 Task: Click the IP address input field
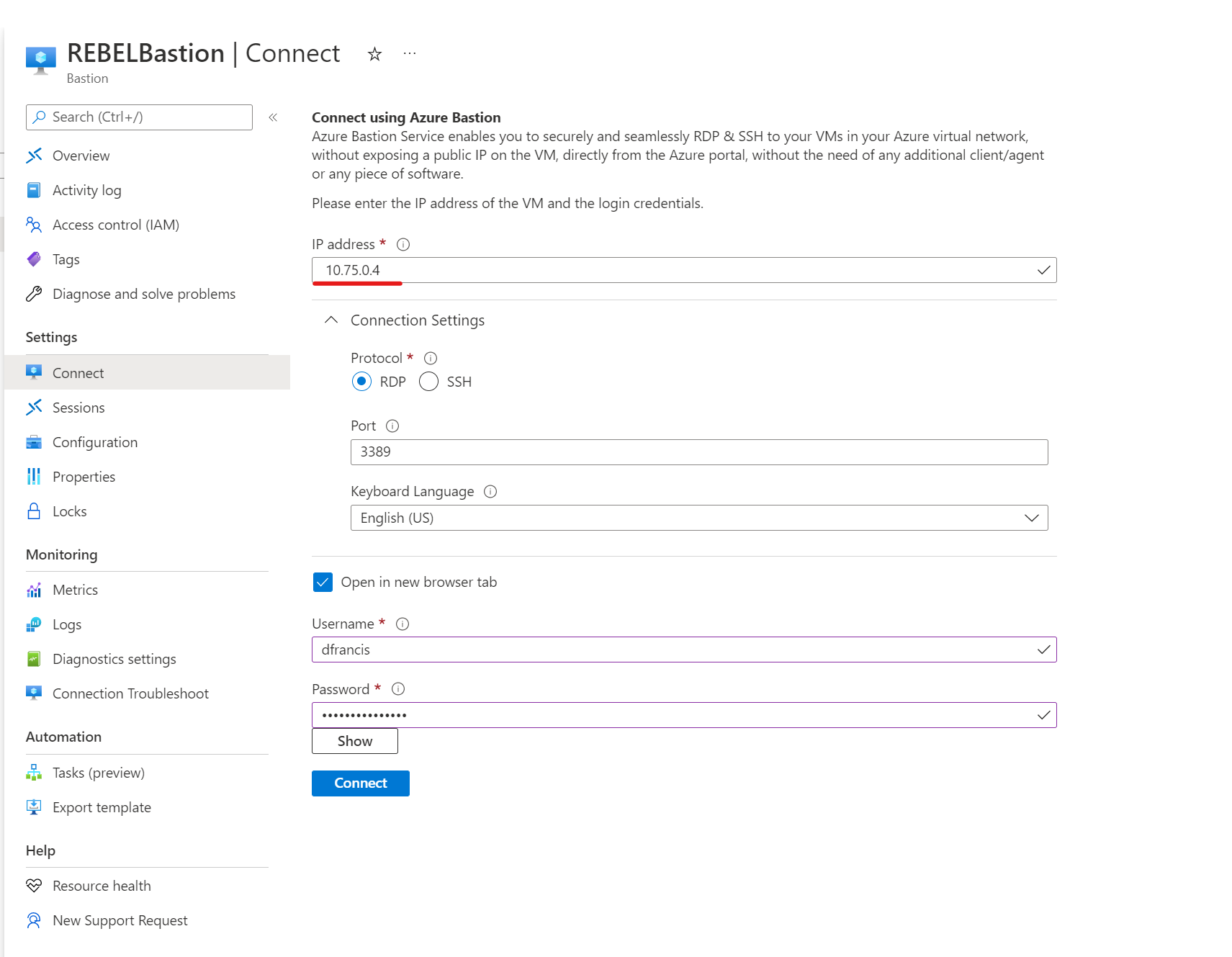click(x=684, y=270)
